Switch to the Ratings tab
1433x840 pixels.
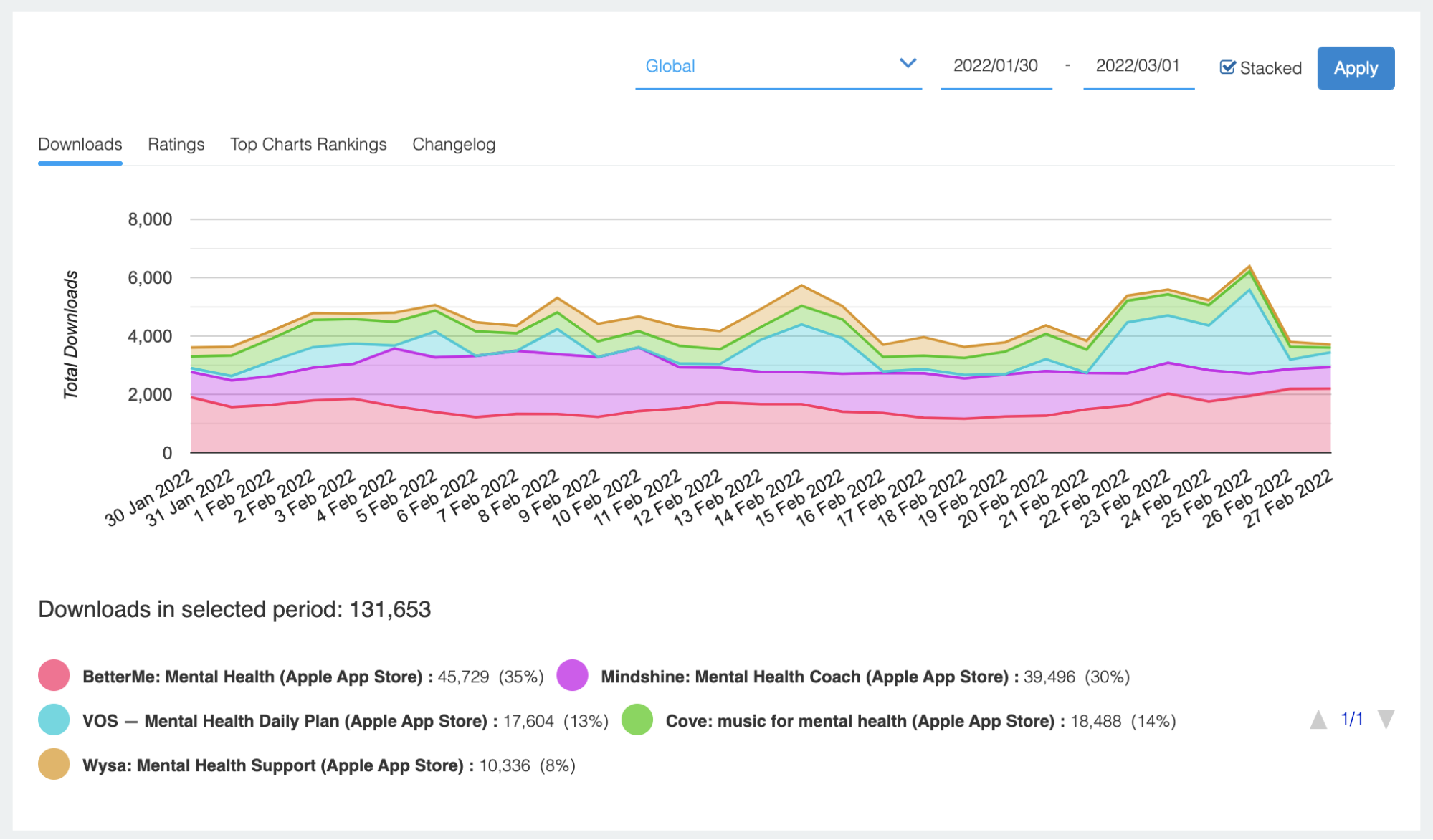point(176,144)
